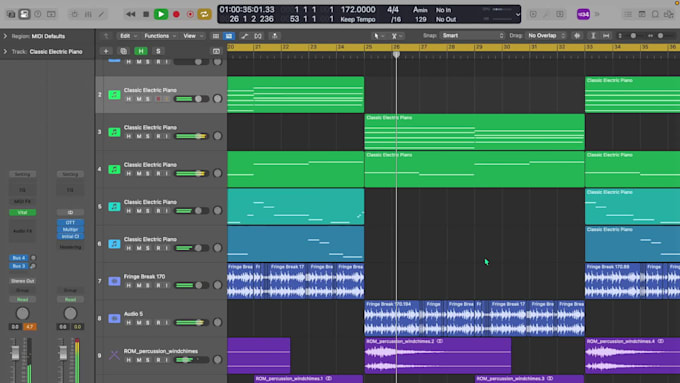Toggle input monitoring on track 5

[x=167, y=211]
